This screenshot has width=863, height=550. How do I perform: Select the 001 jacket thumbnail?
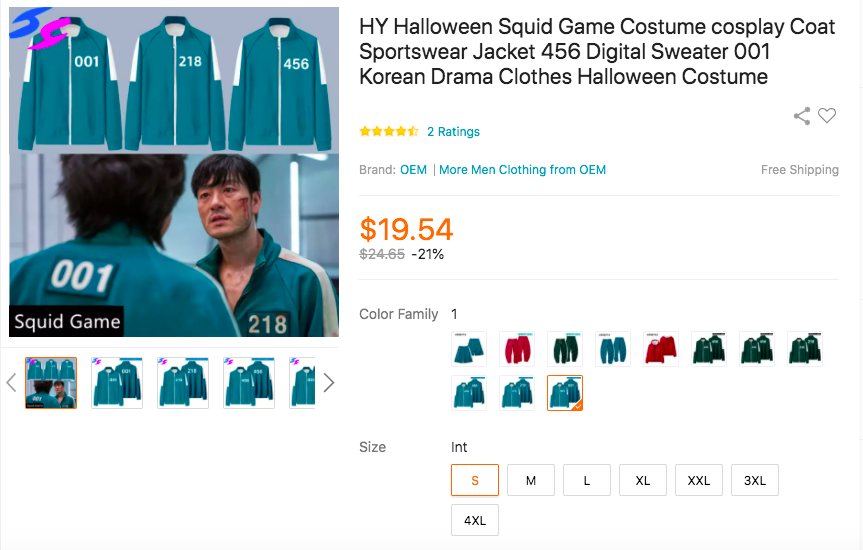pyautogui.click(x=117, y=383)
